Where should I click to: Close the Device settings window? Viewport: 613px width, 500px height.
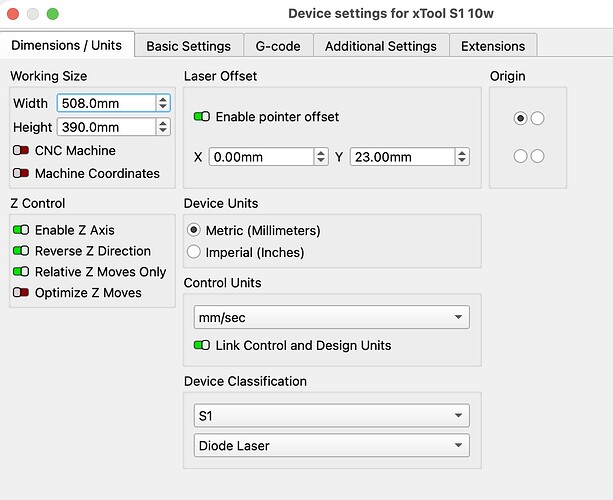point(13,14)
